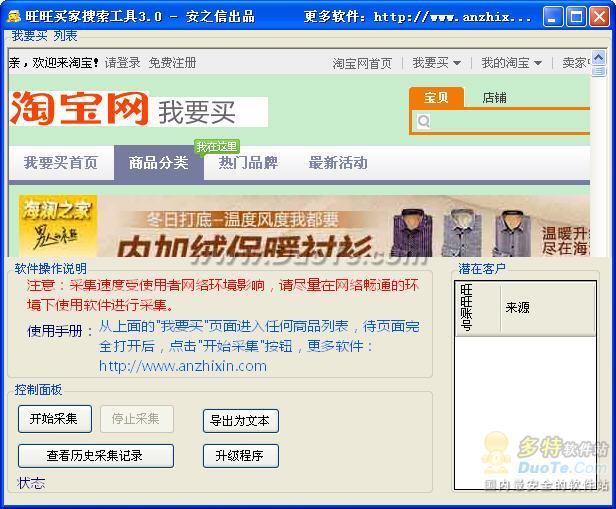Click the 淘淘之家 banner thumbnail

click(58, 226)
